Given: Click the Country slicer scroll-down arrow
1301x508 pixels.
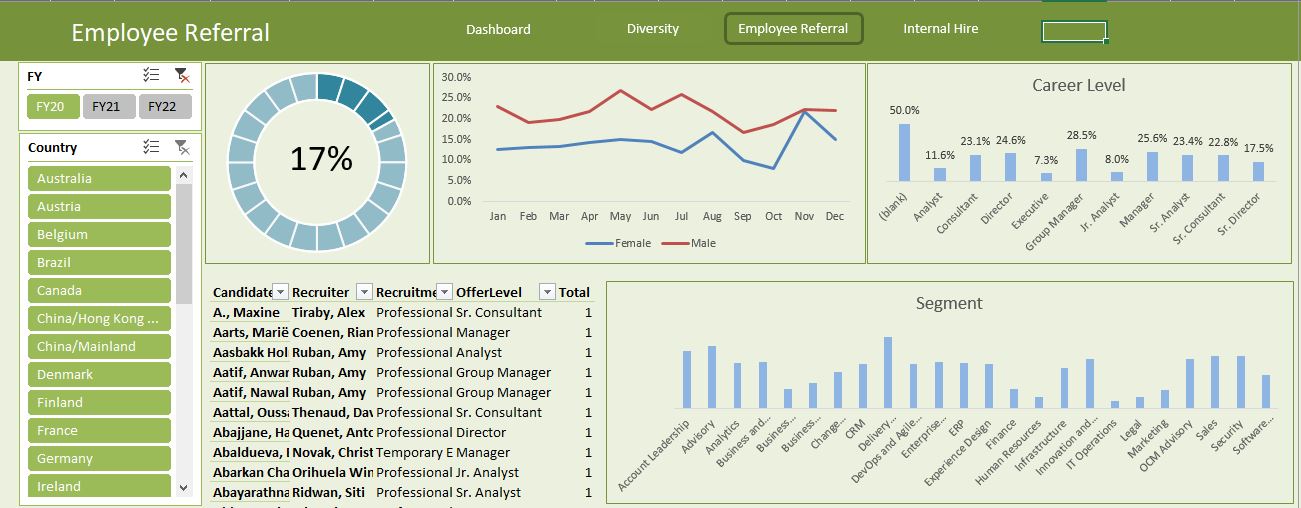Looking at the screenshot, I should tap(183, 487).
